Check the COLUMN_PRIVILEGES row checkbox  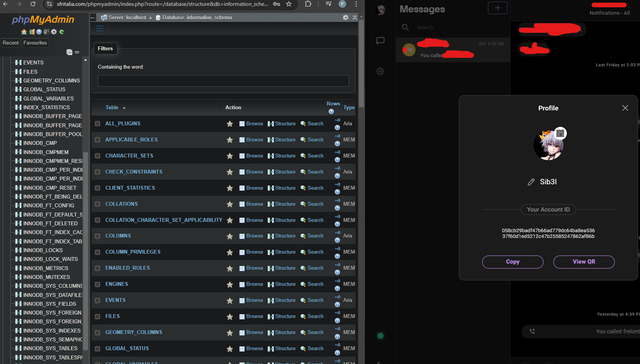point(98,252)
